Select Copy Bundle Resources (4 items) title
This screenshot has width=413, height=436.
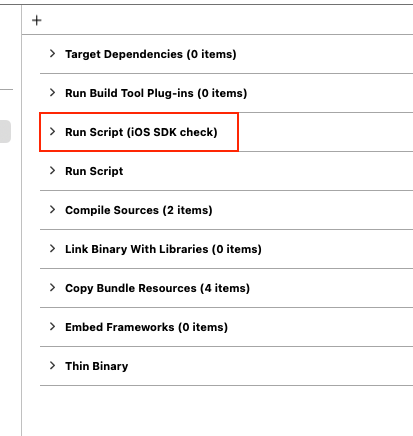pos(157,288)
